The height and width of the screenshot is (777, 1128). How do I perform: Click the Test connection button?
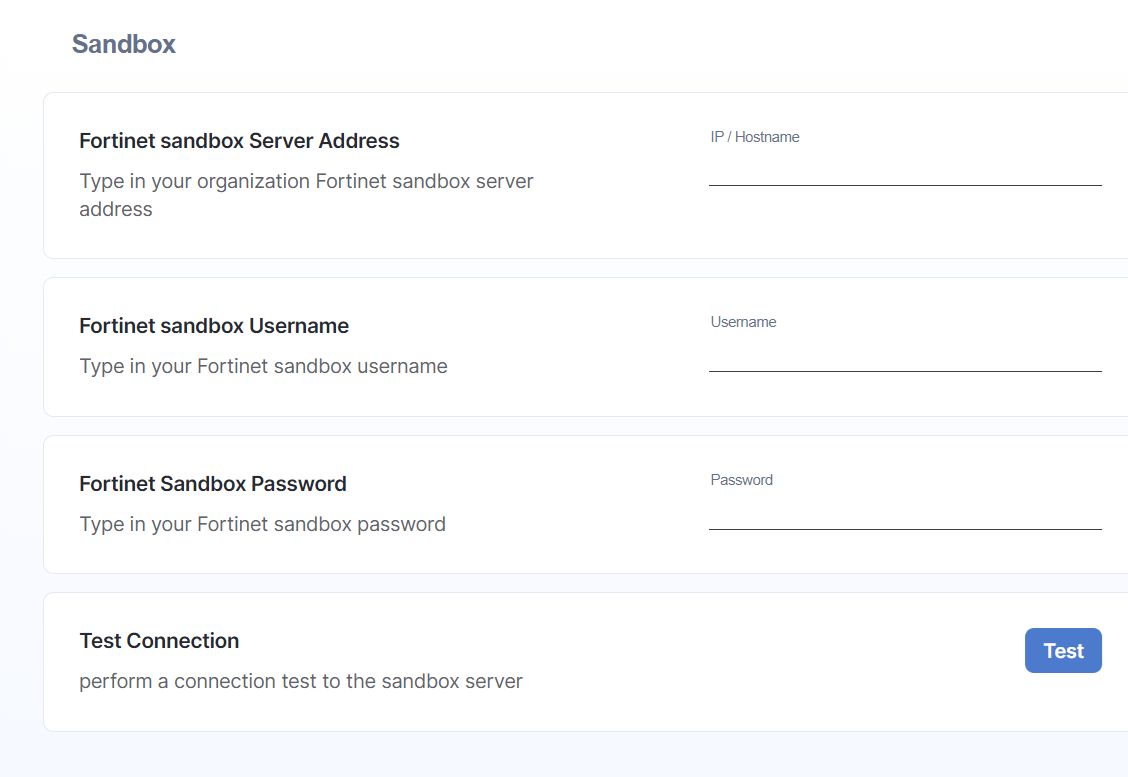pyautogui.click(x=1063, y=650)
